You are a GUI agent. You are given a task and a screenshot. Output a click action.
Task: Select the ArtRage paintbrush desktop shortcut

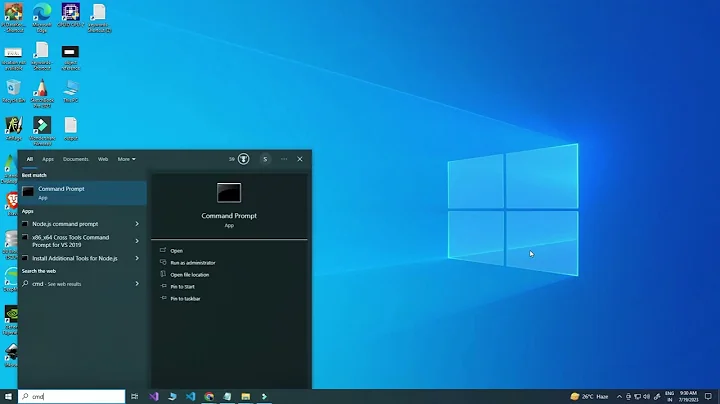tap(13, 129)
